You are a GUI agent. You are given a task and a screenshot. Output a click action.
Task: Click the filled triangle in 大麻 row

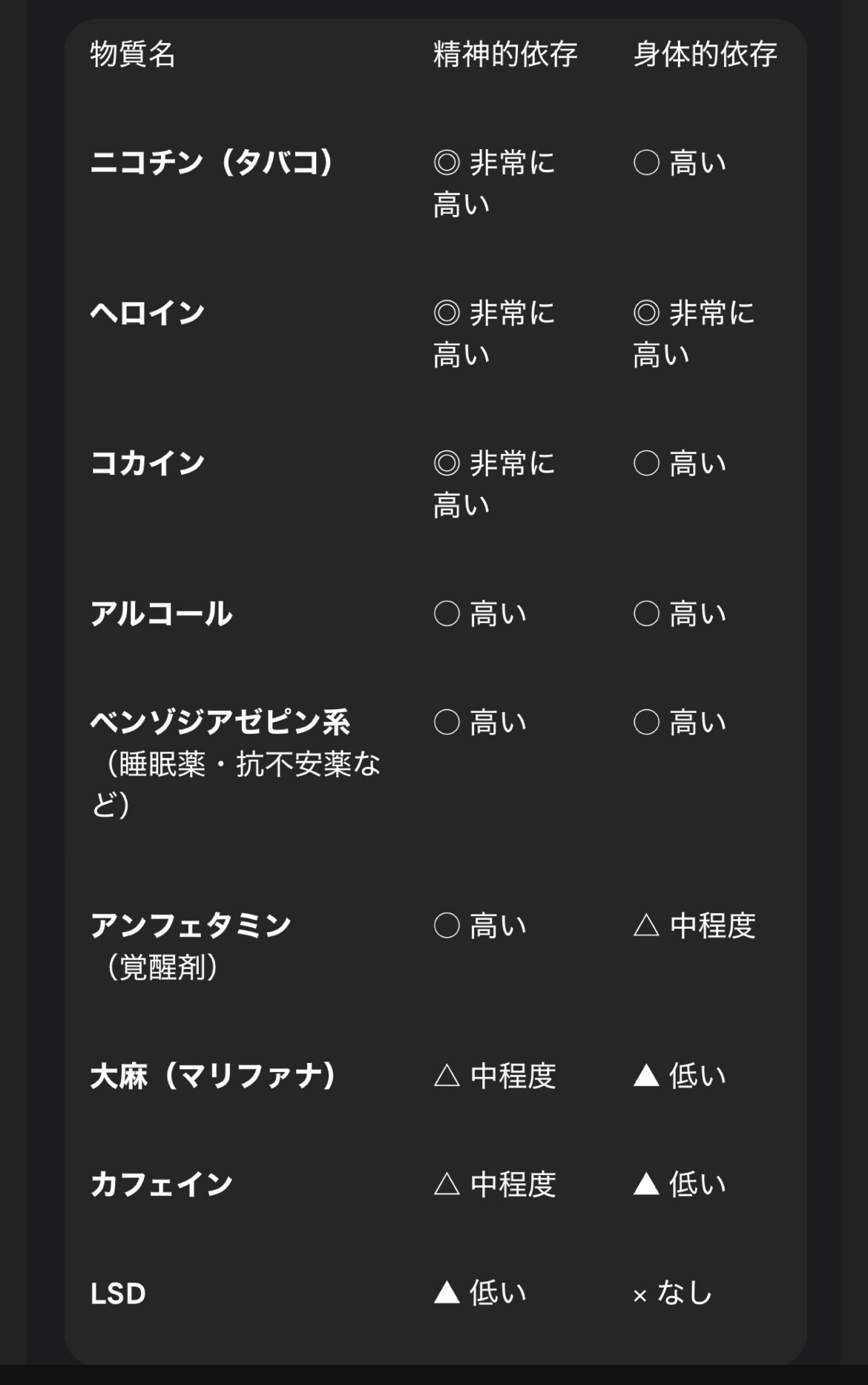click(x=646, y=1076)
